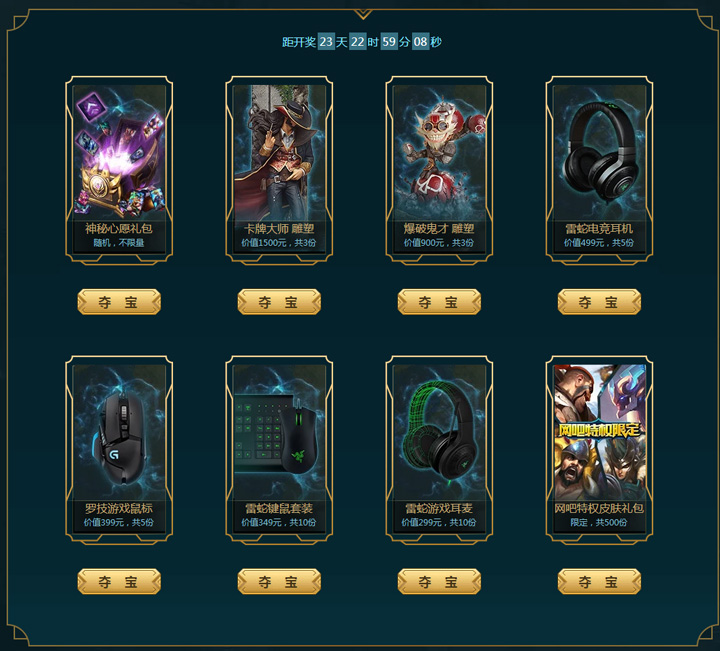Click the 雷蛇电竞耳机 title text

click(599, 229)
